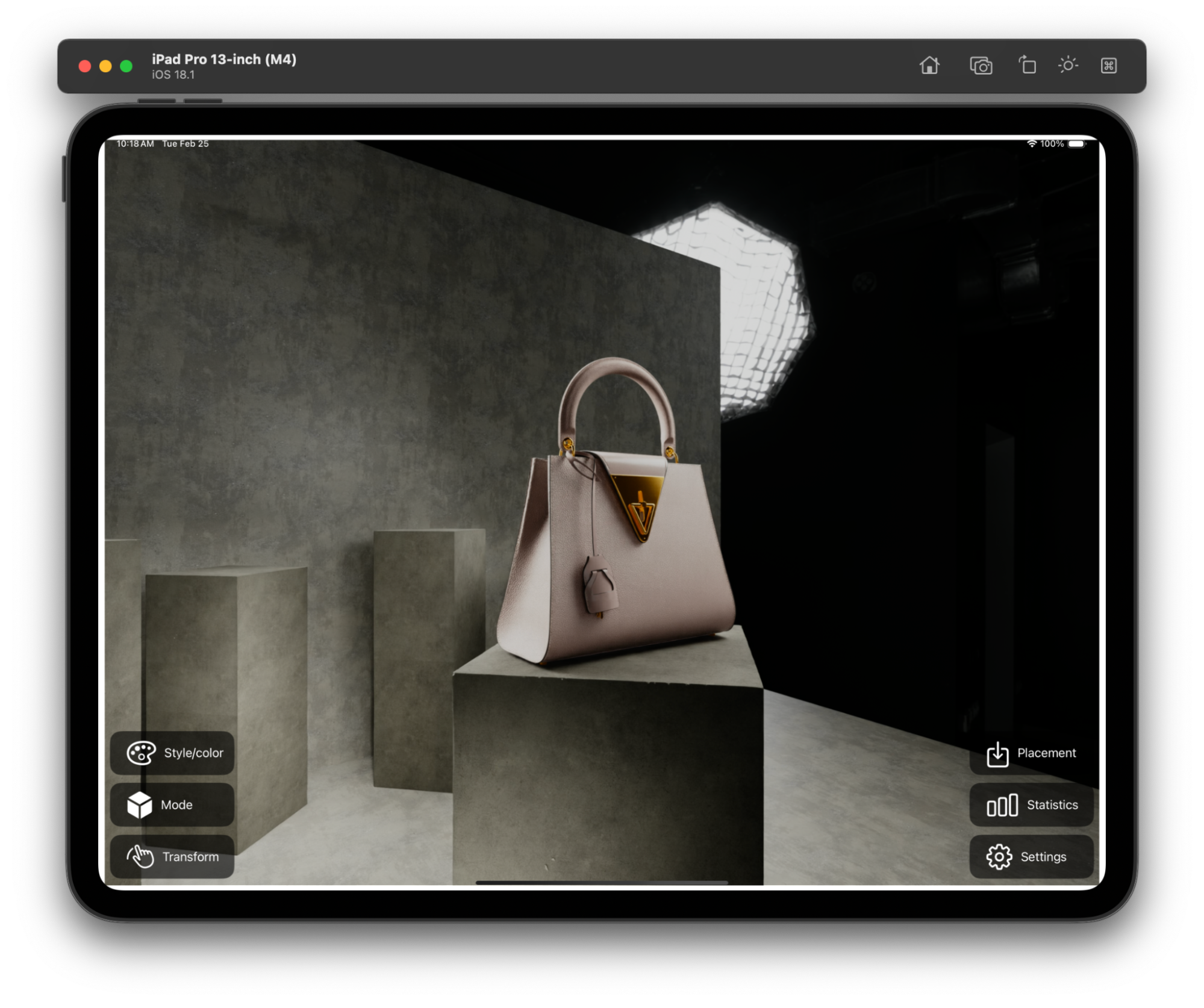This screenshot has height=1008, width=1204.
Task: Take a screenshot with the camera icon
Action: [x=981, y=65]
